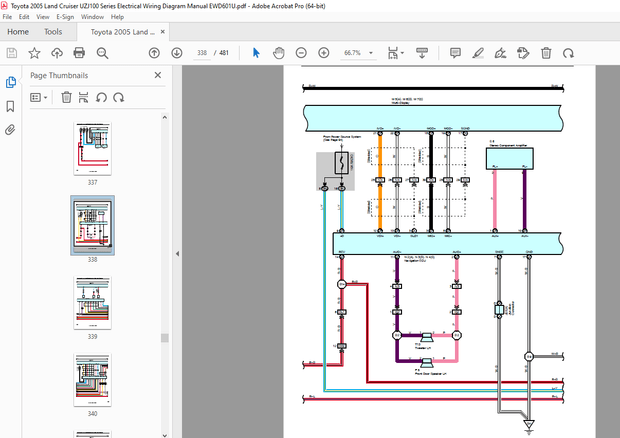Add a comment sticky note
This screenshot has height=438, width=620.
pyautogui.click(x=456, y=53)
